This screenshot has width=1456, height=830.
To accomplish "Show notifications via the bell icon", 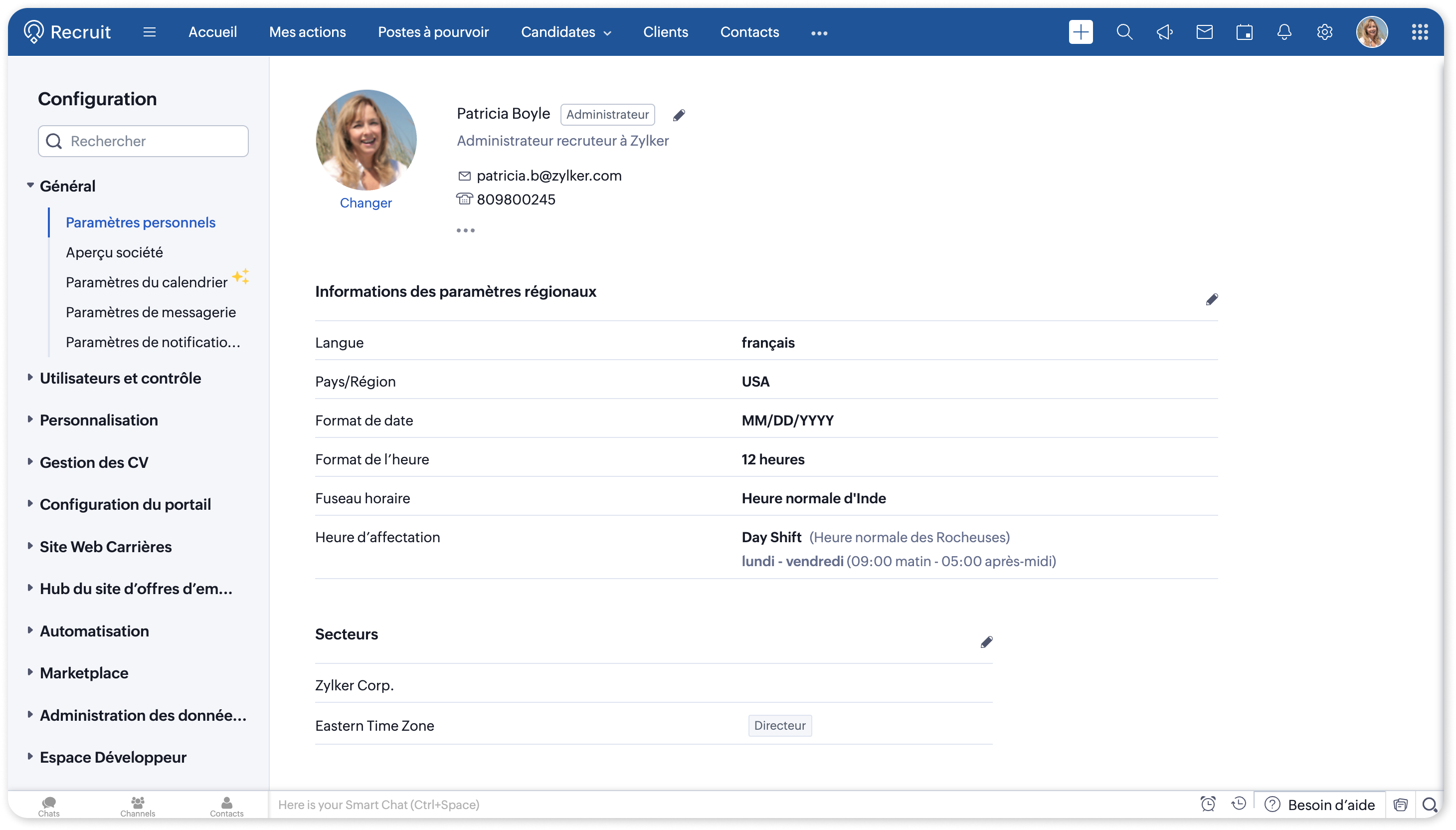I will point(1284,32).
